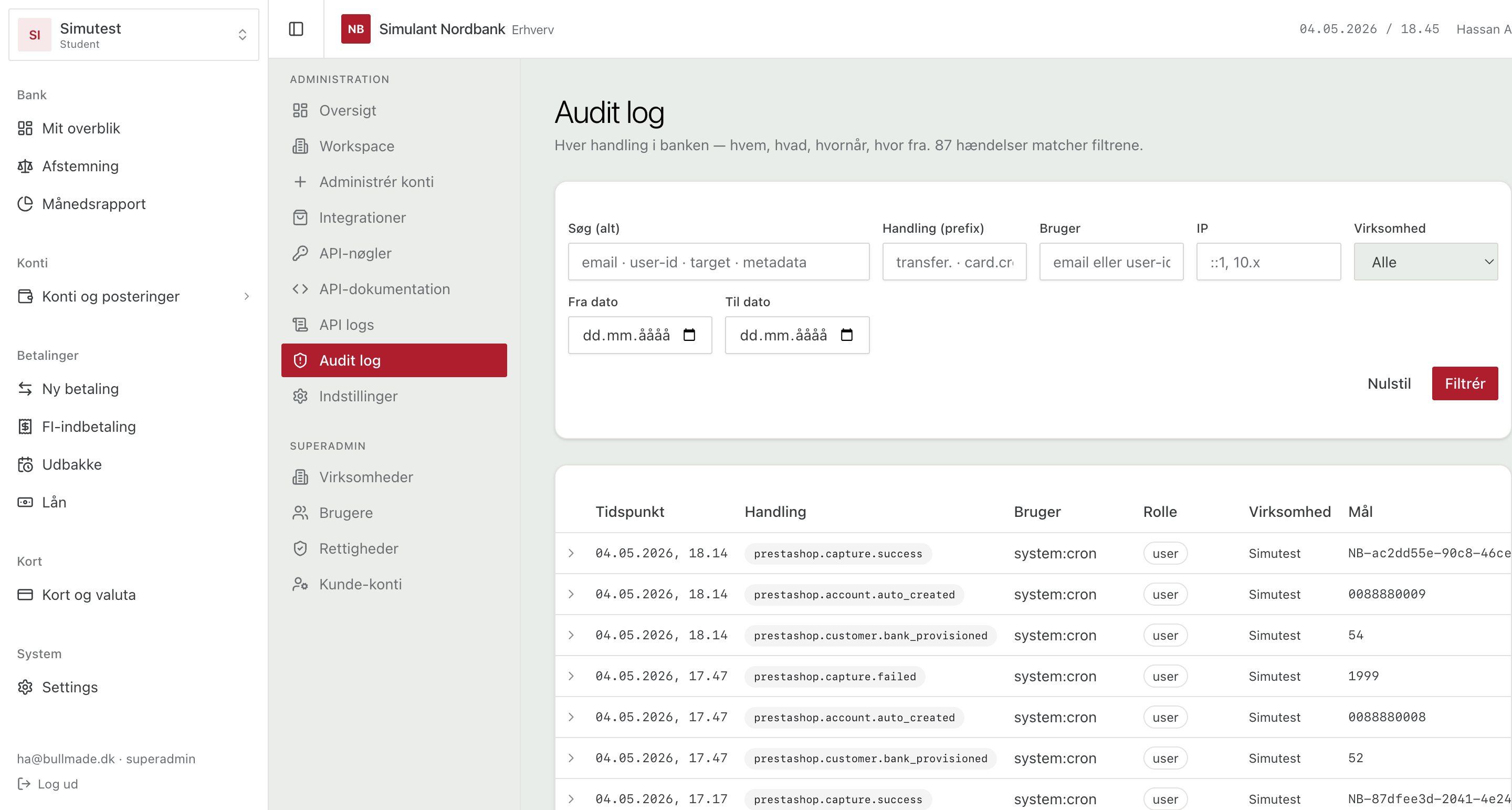
Task: Open Kunde-konti page
Action: [x=394, y=585]
